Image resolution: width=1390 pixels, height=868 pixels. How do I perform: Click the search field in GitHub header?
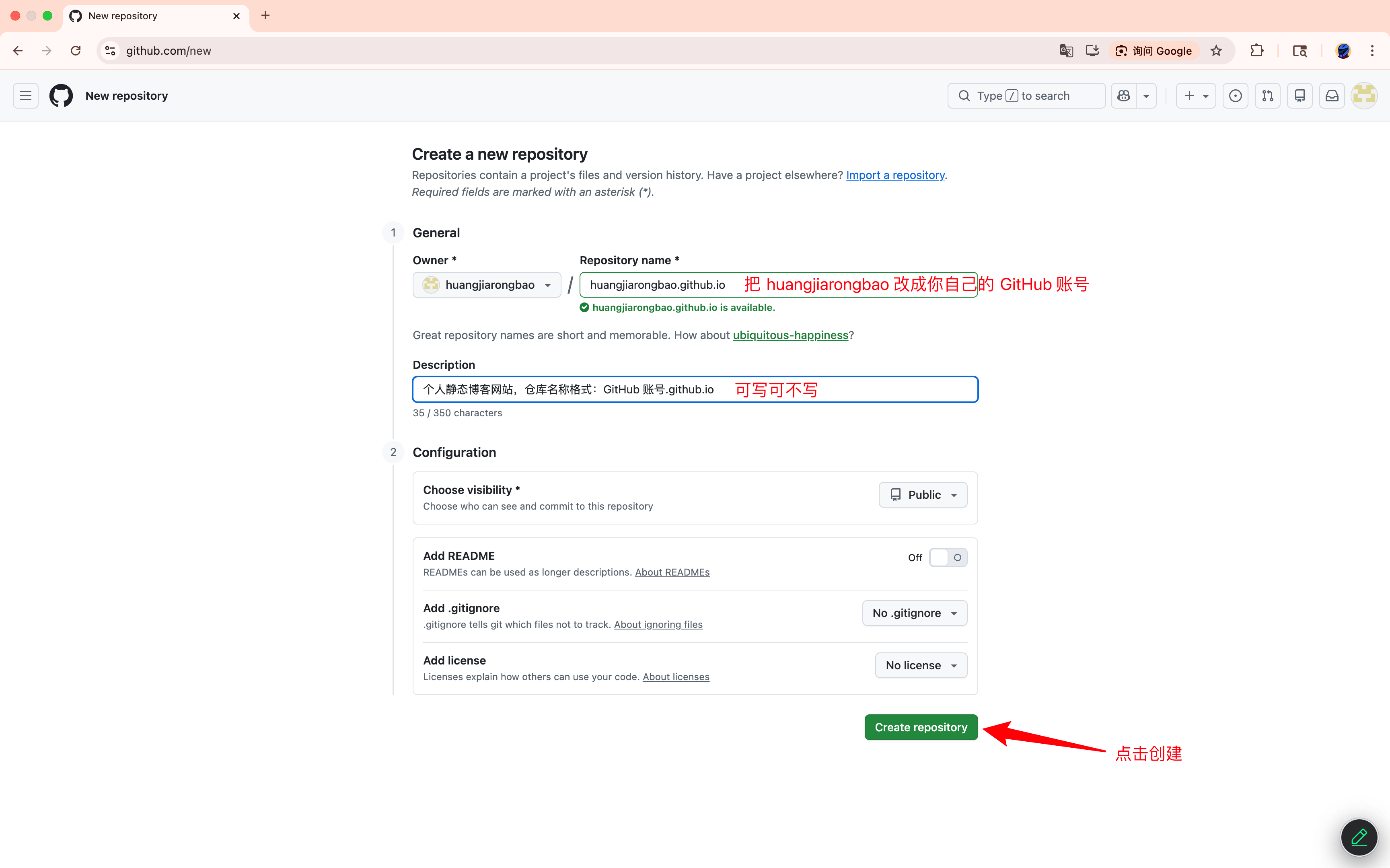(1026, 96)
